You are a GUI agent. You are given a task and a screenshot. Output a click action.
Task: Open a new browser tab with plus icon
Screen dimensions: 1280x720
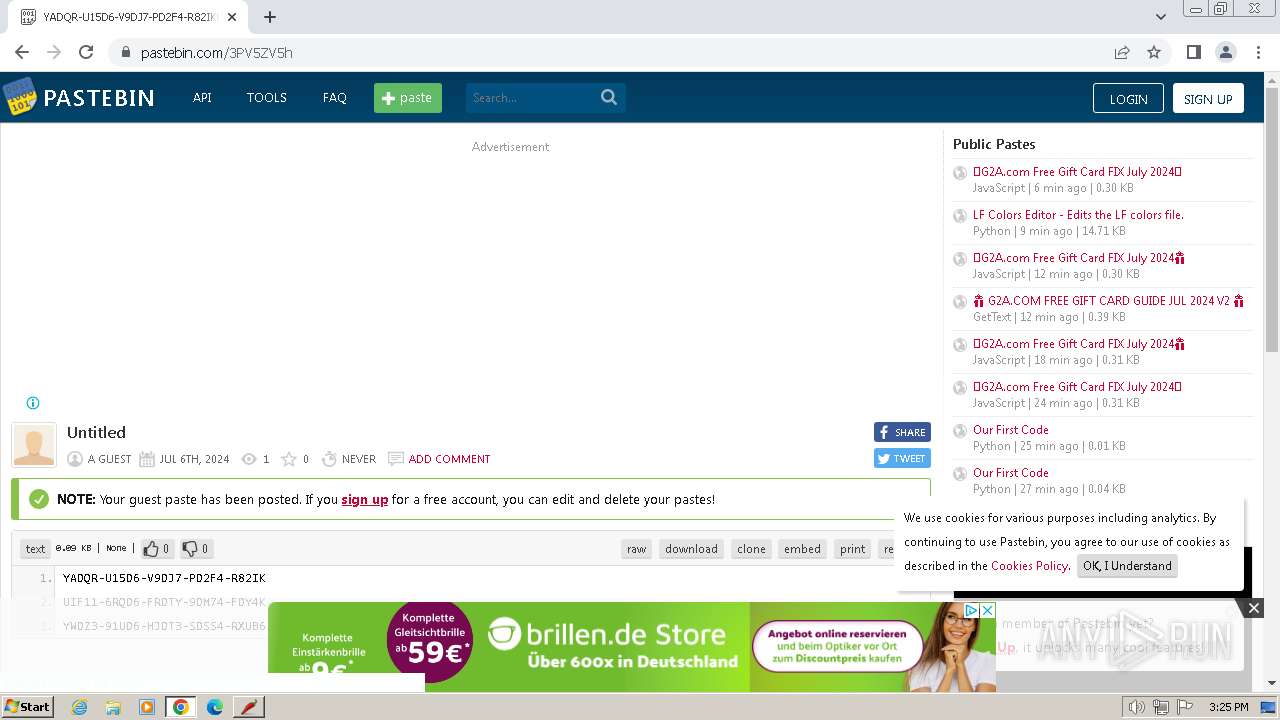tap(270, 17)
